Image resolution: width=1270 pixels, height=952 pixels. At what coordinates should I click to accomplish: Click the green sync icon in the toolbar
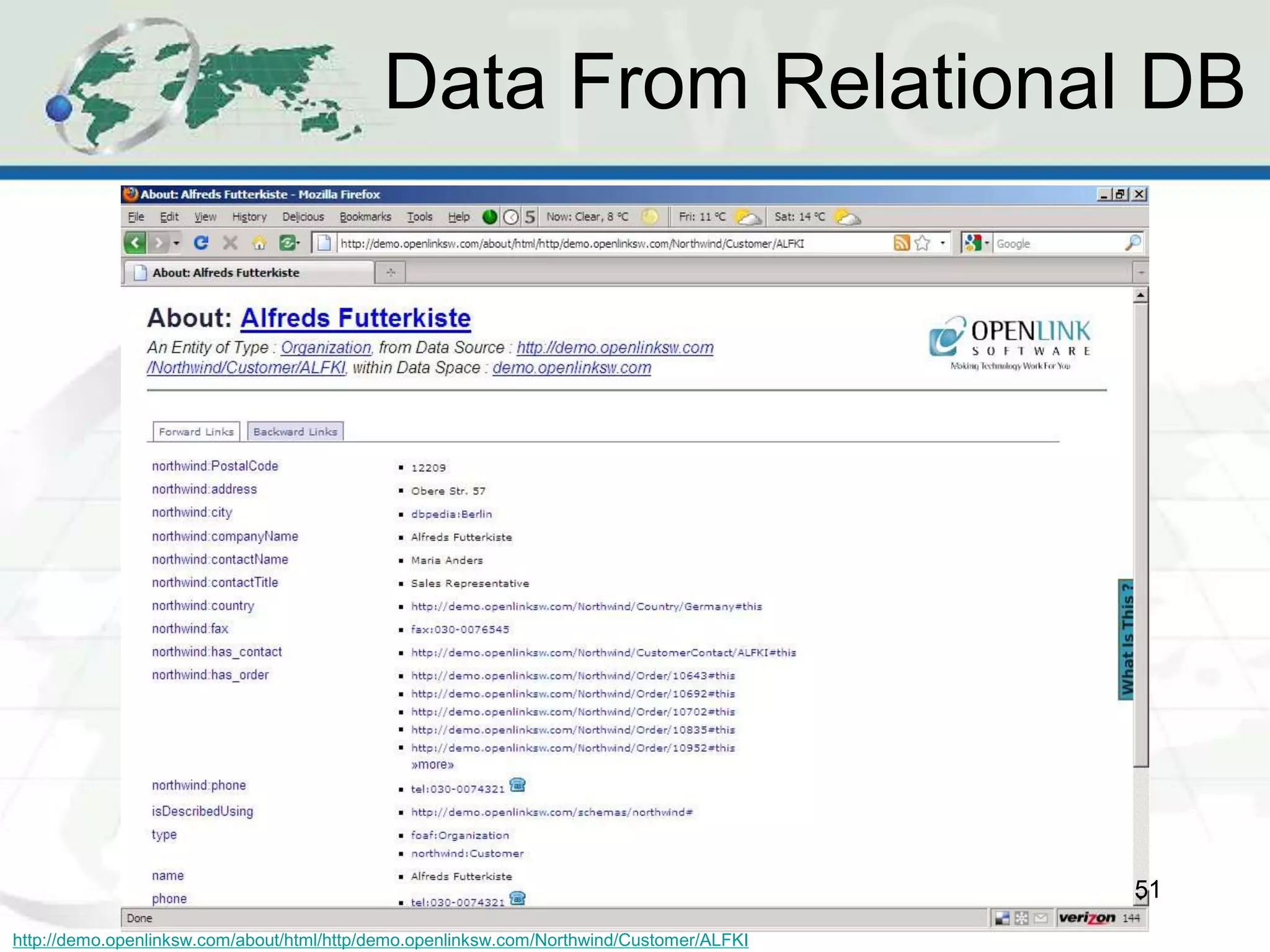[x=287, y=243]
